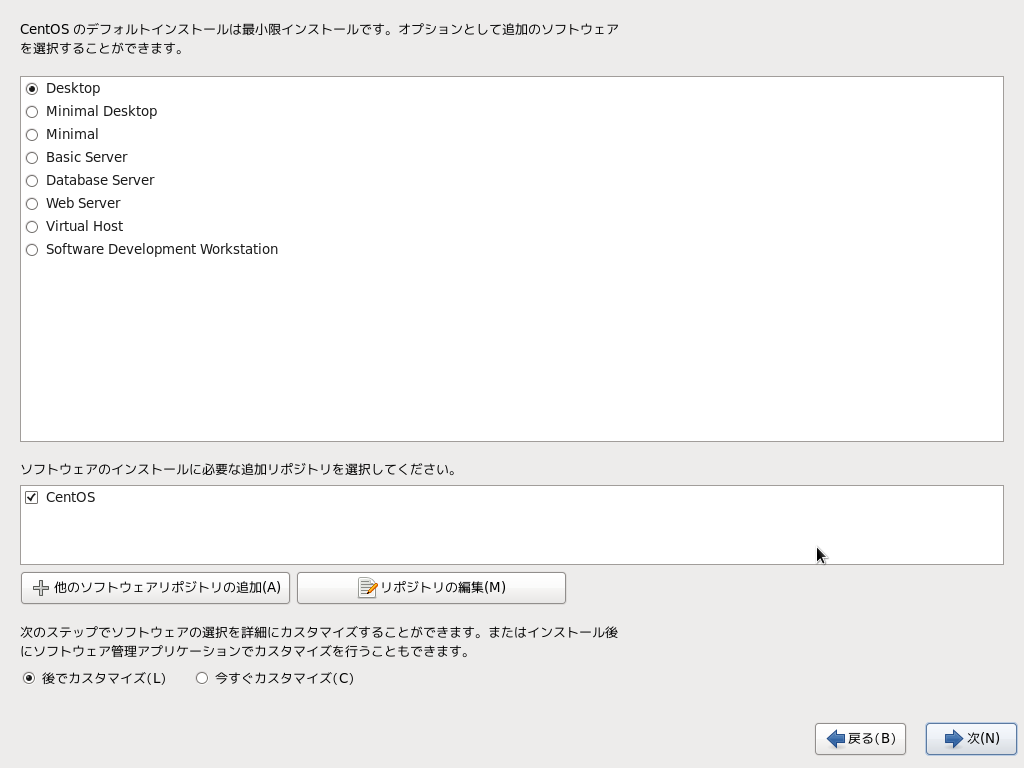Select the Minimal radio button

(x=32, y=135)
